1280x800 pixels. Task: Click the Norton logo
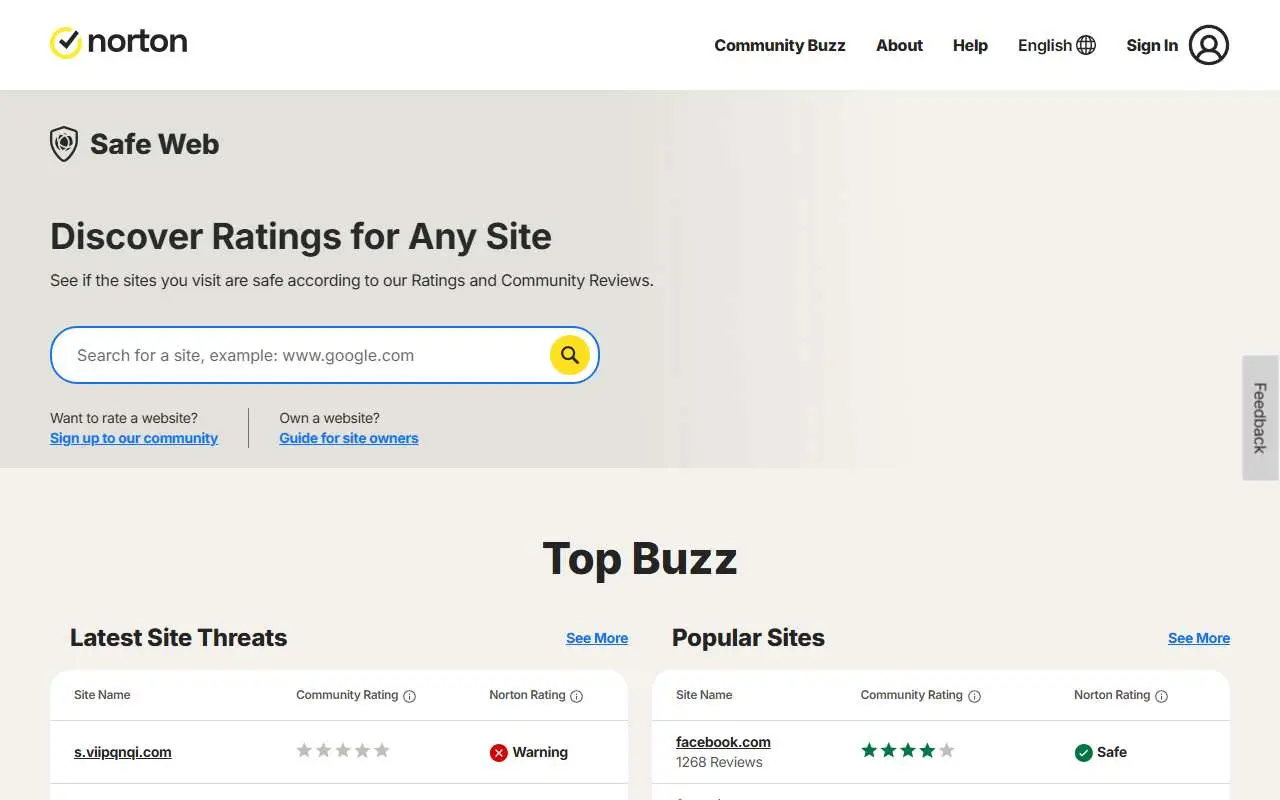[118, 43]
